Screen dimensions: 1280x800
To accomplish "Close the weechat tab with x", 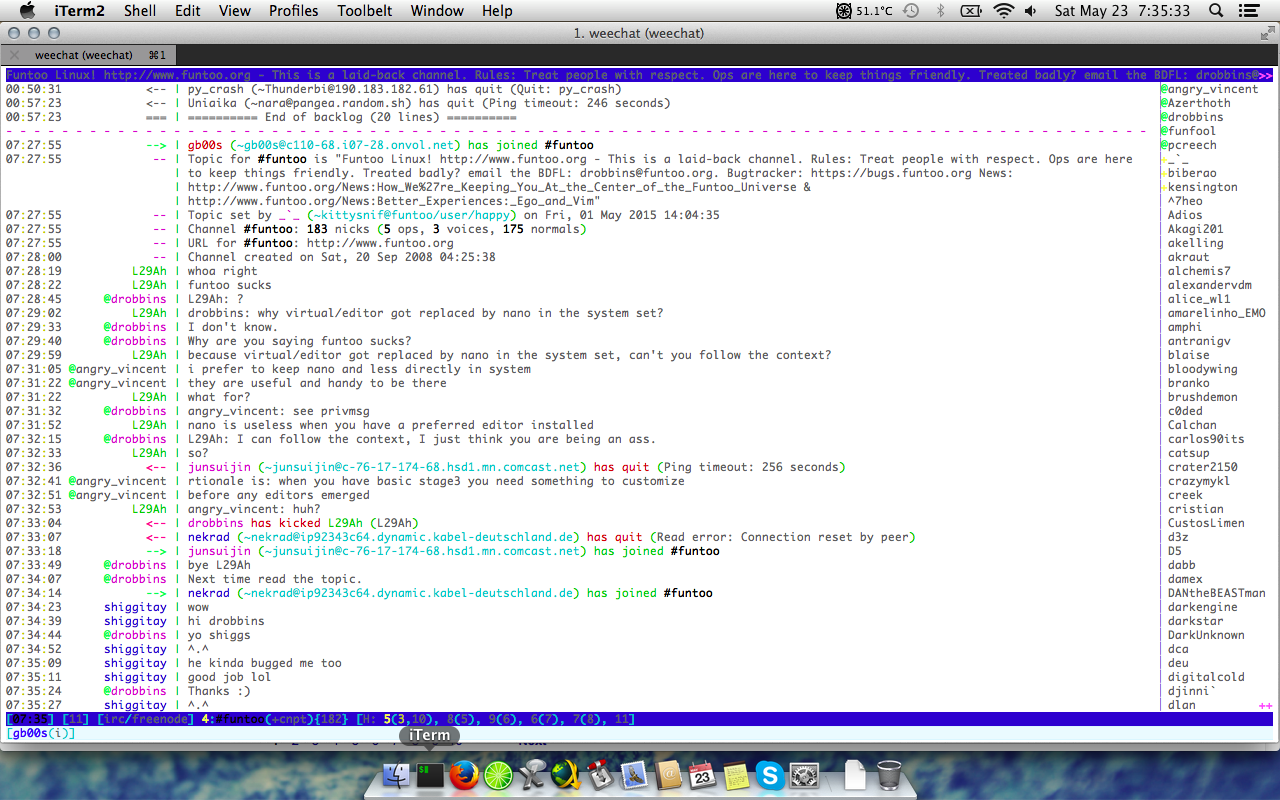I will pyautogui.click(x=14, y=55).
